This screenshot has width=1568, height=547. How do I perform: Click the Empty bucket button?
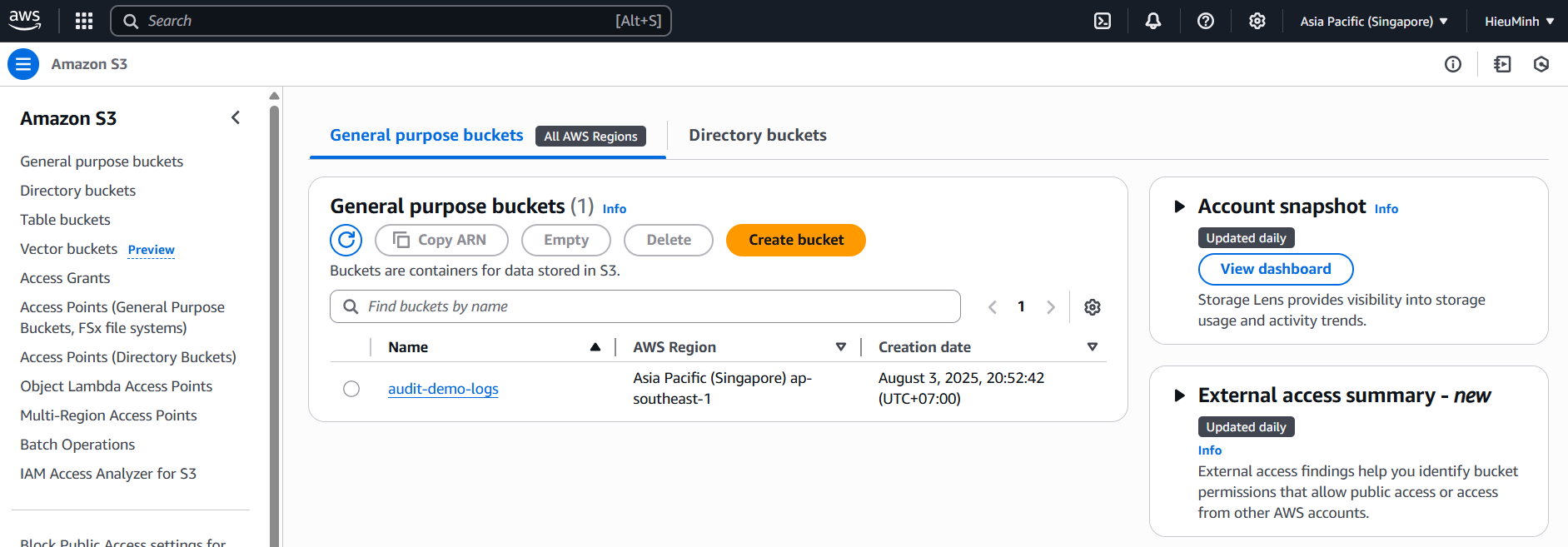click(566, 240)
